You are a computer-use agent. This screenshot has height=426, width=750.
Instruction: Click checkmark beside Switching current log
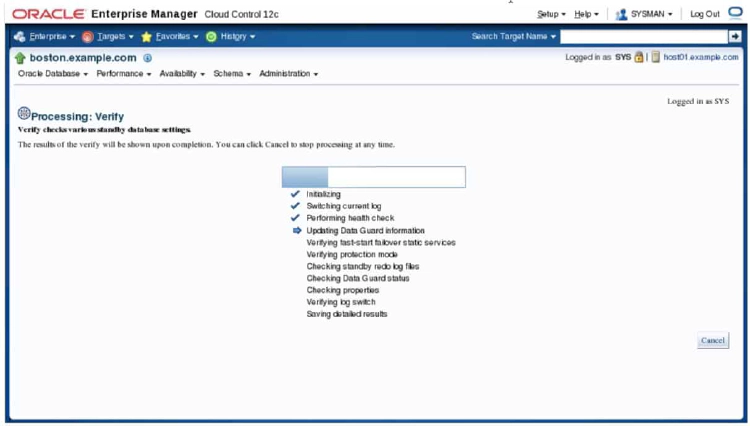coord(295,206)
